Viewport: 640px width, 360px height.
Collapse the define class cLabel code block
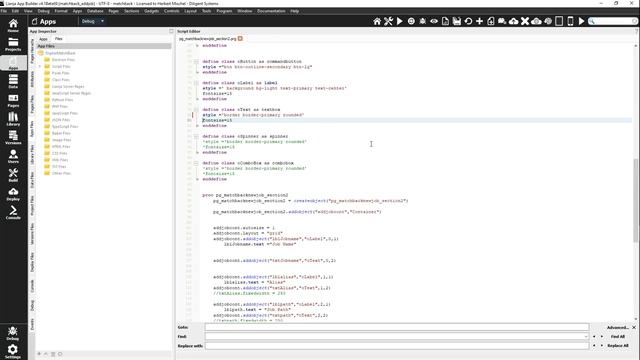[x=196, y=83]
